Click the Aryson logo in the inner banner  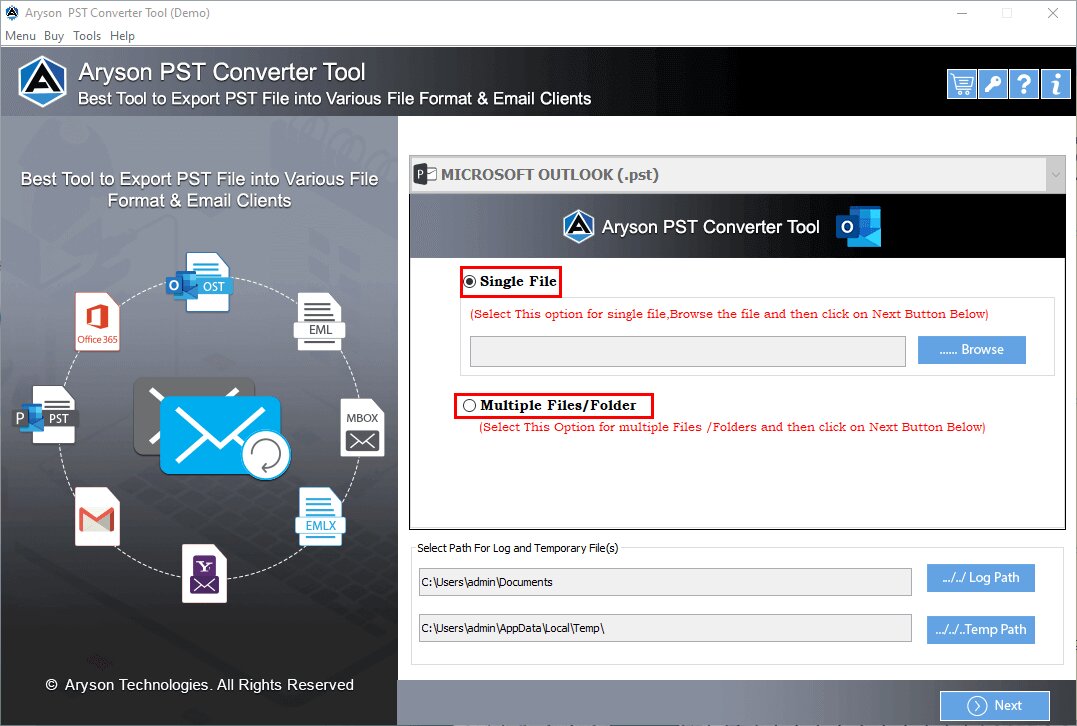pyautogui.click(x=578, y=227)
